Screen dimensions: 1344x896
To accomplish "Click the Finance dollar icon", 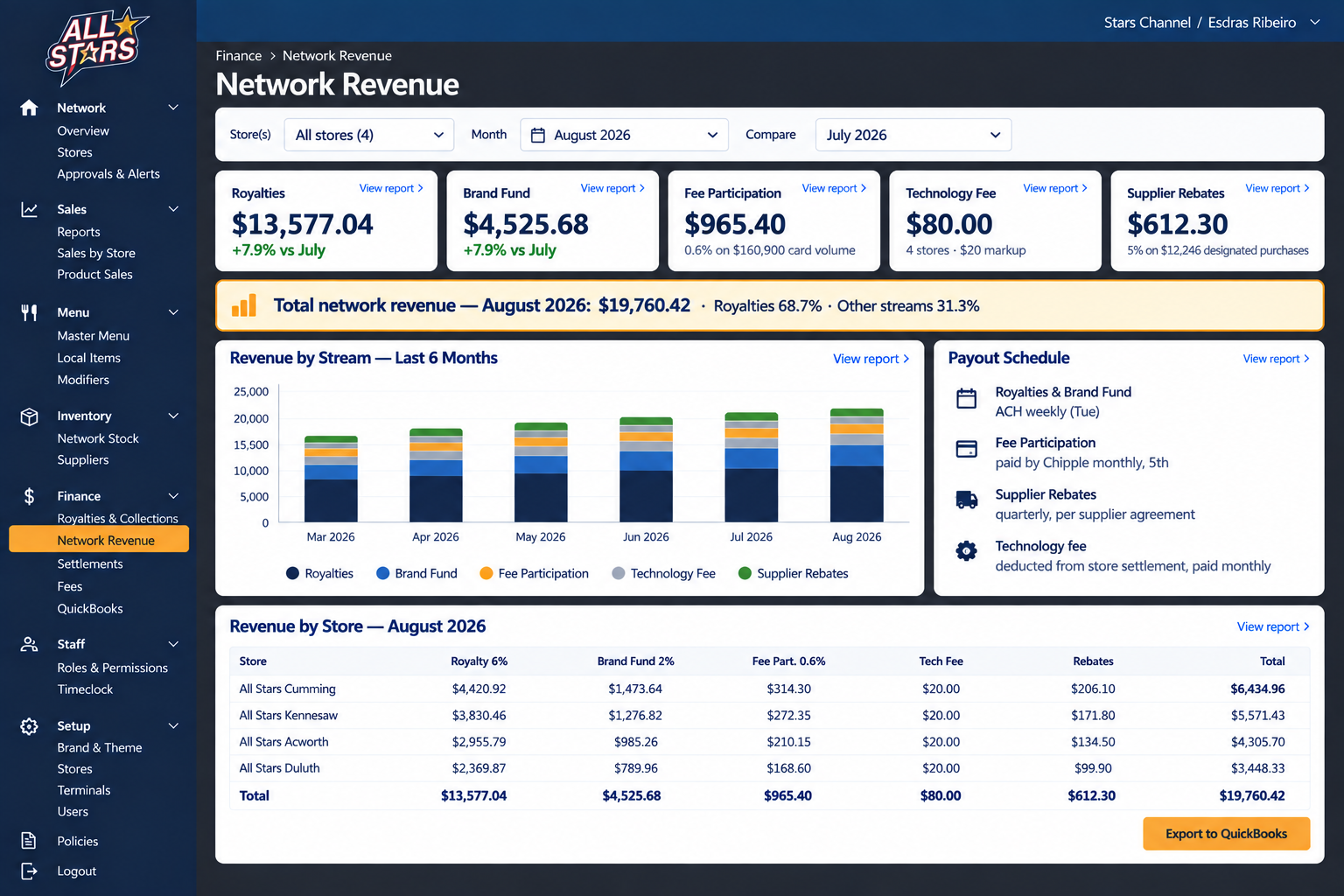I will point(29,496).
